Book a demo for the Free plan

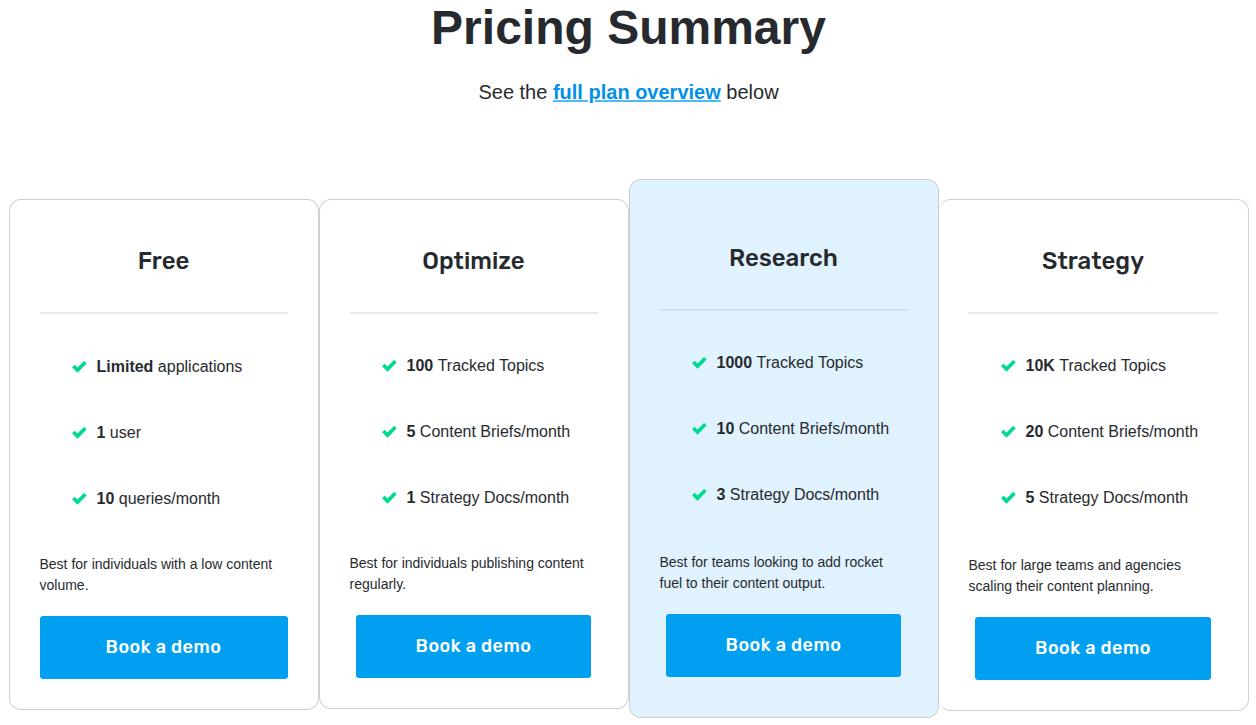(163, 647)
